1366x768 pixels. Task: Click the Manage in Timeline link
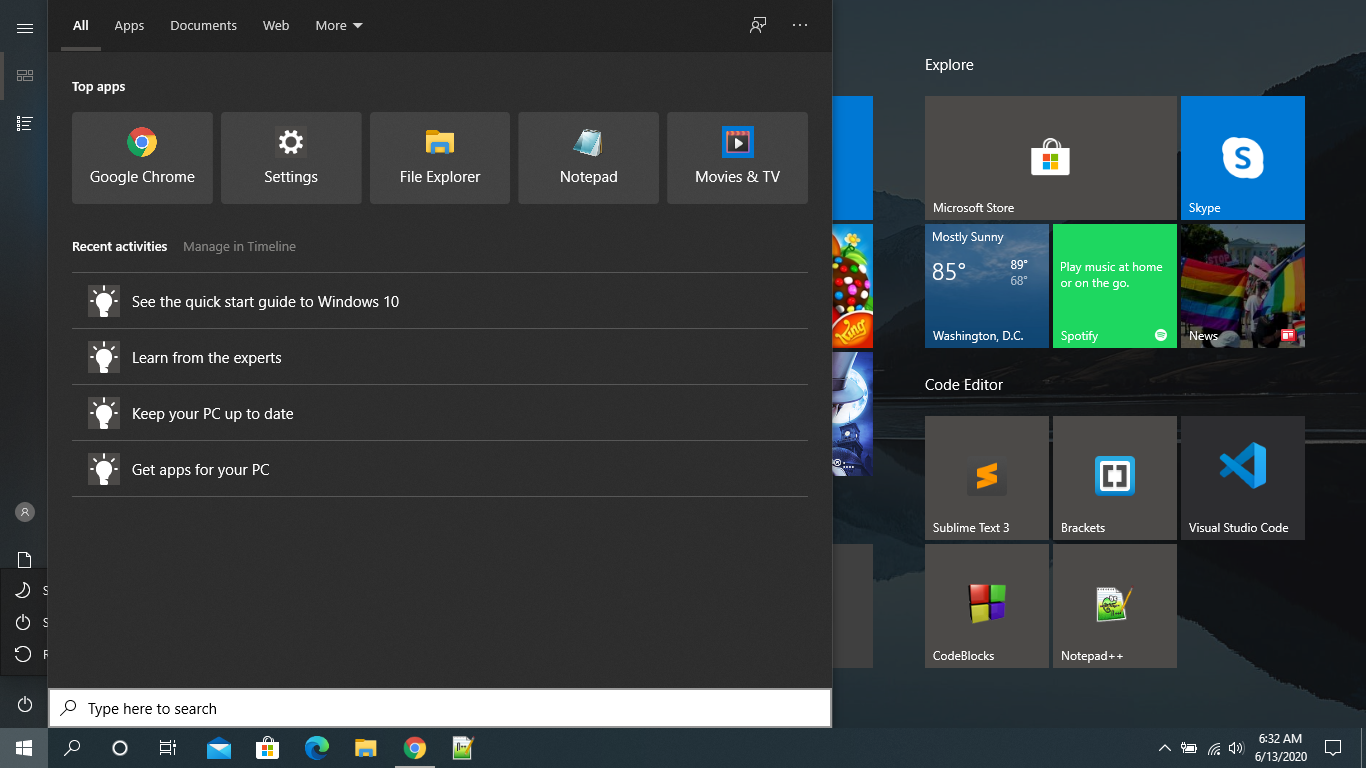[239, 246]
